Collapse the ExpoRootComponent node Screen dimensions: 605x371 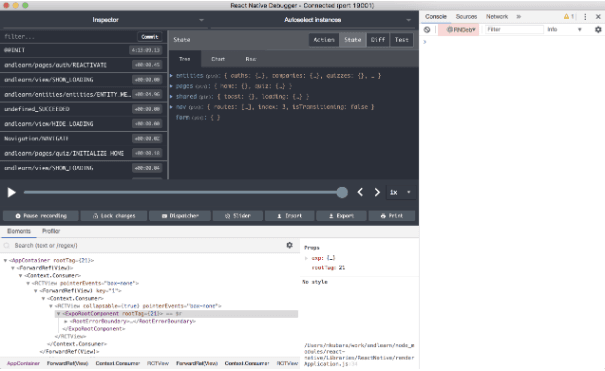coord(59,314)
